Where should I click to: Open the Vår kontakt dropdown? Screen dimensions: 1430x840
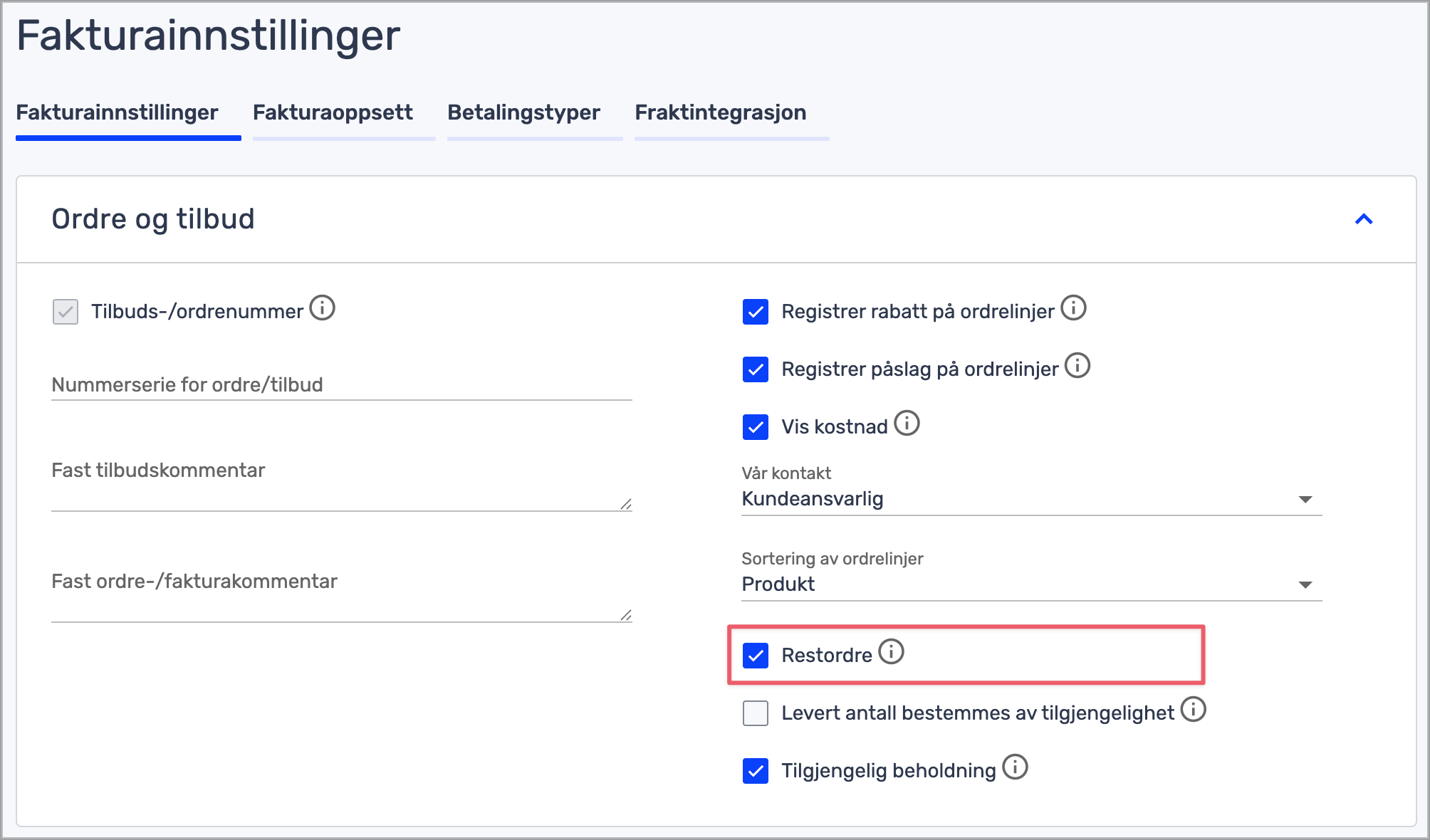tap(1031, 499)
